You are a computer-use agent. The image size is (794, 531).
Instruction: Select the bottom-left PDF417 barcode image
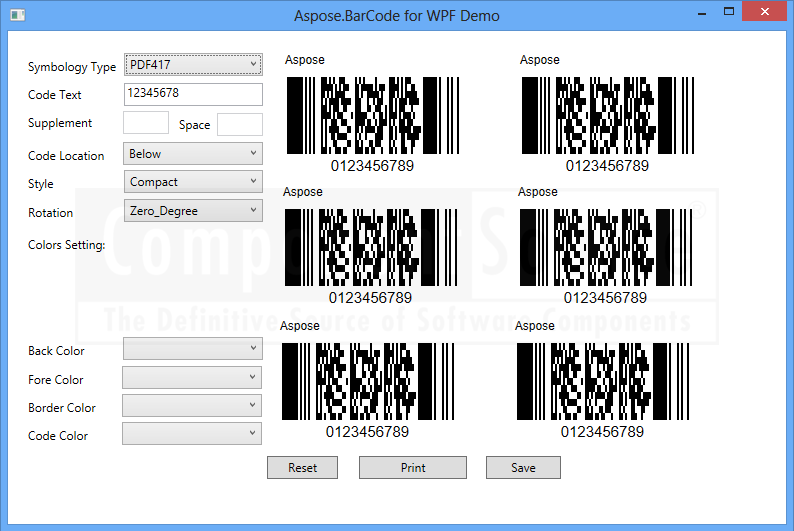click(x=368, y=382)
